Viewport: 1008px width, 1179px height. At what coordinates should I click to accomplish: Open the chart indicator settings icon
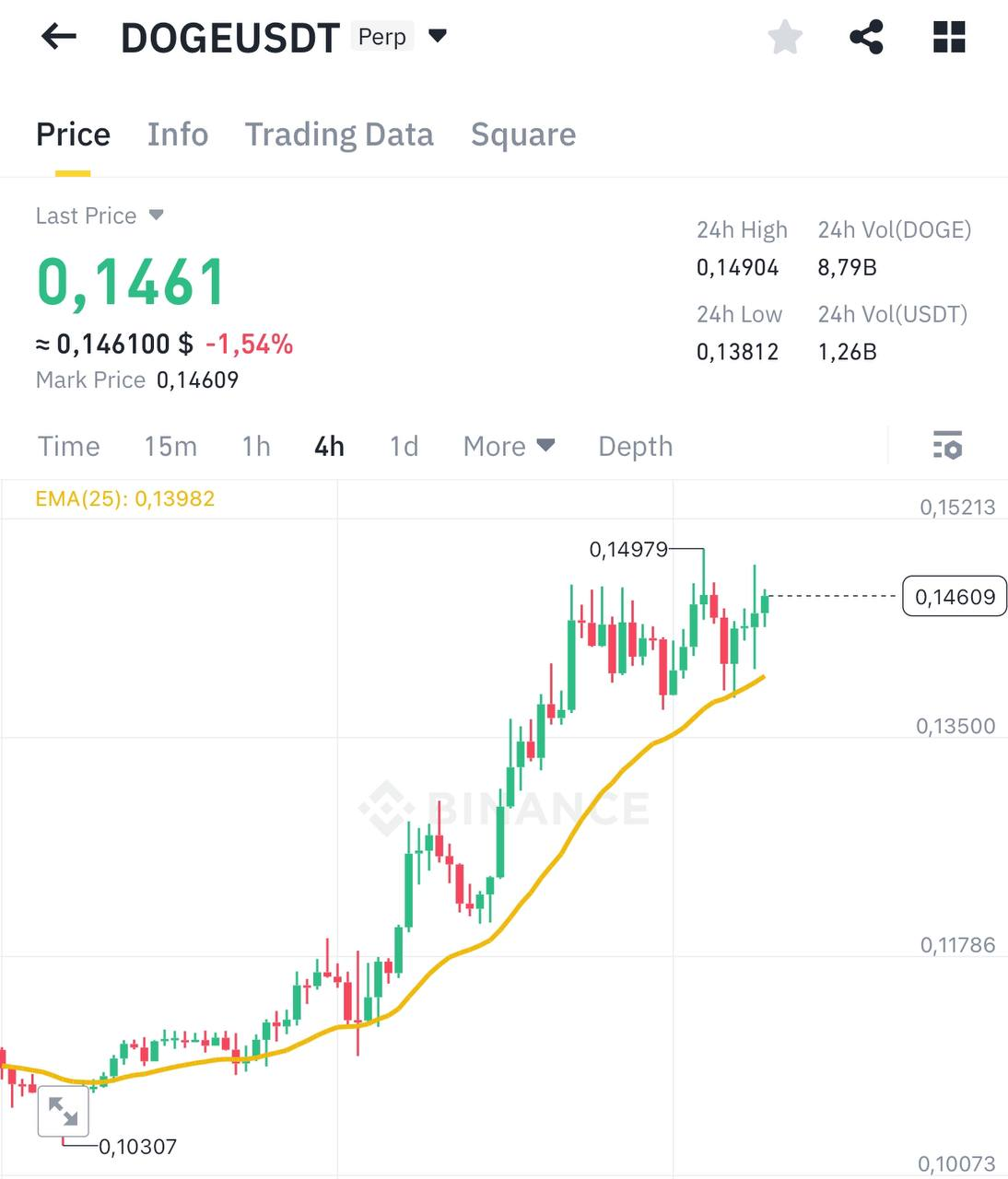coord(948,446)
